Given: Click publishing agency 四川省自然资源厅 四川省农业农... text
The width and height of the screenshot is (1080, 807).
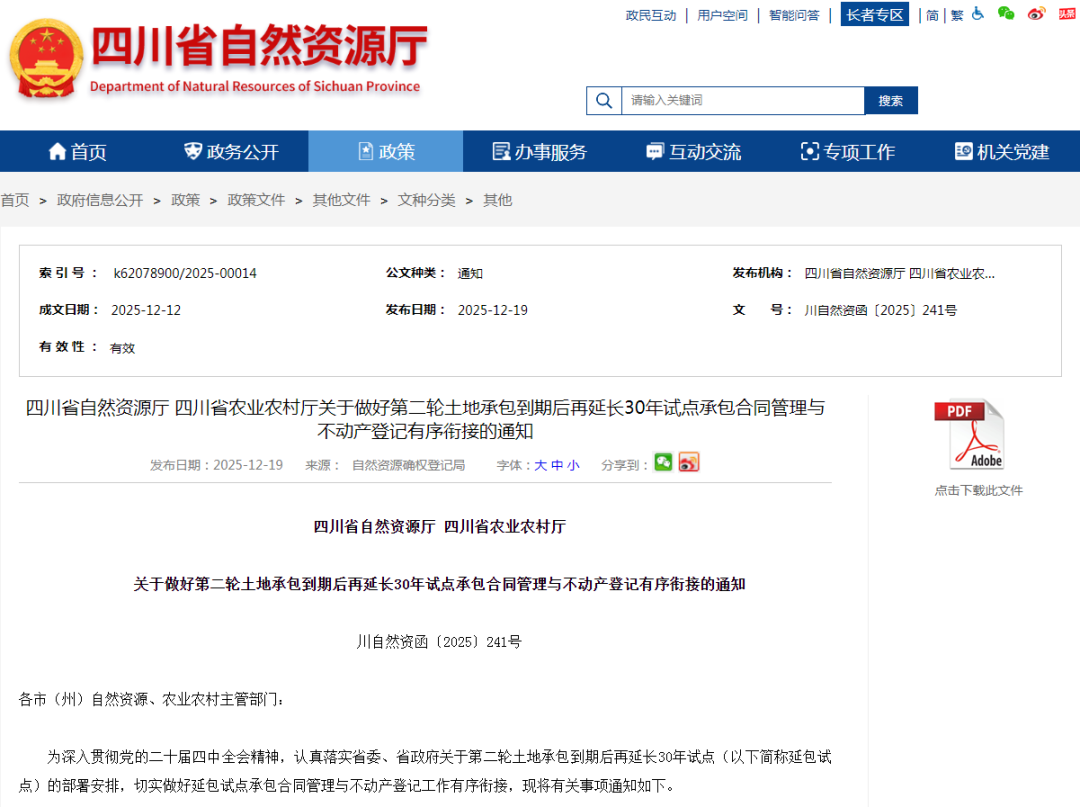Looking at the screenshot, I should 900,273.
